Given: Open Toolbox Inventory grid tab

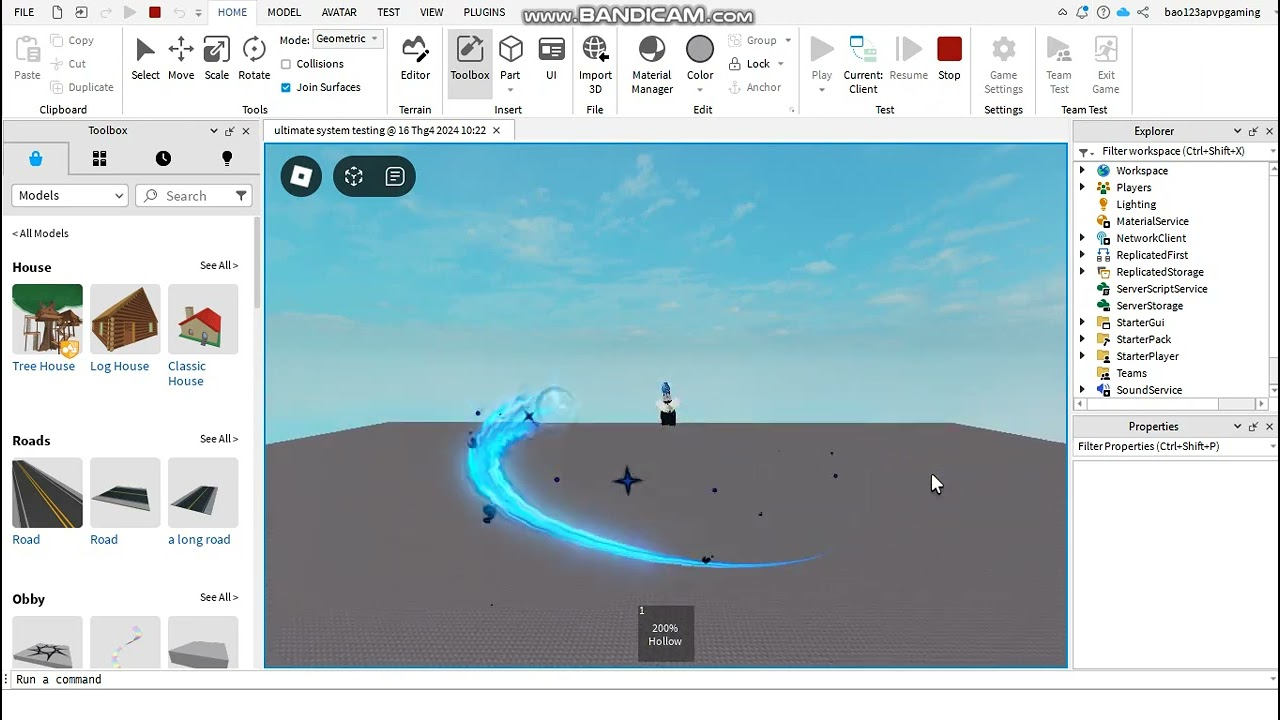Looking at the screenshot, I should point(99,158).
